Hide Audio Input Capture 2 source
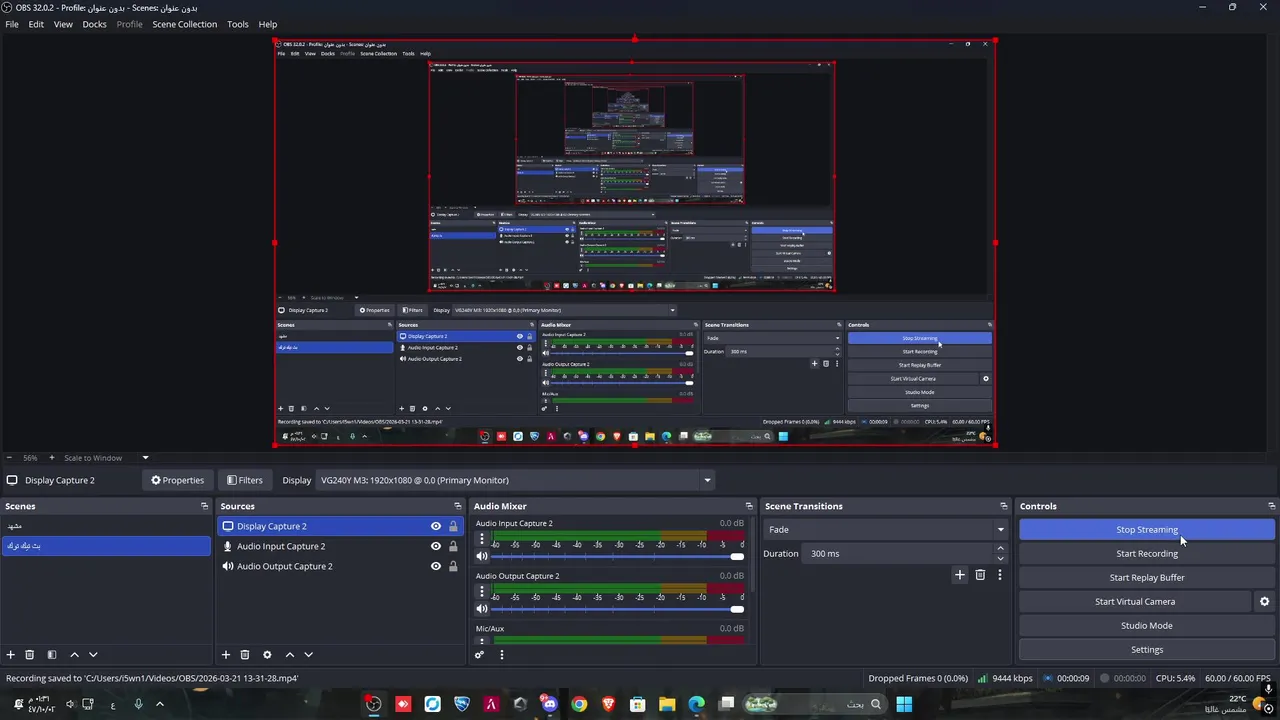 436,546
